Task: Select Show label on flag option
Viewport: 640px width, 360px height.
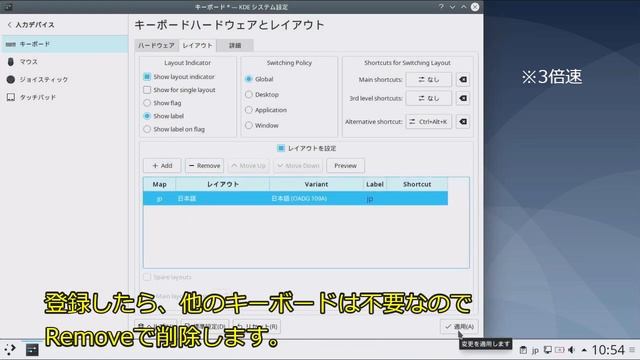Action: point(147,129)
